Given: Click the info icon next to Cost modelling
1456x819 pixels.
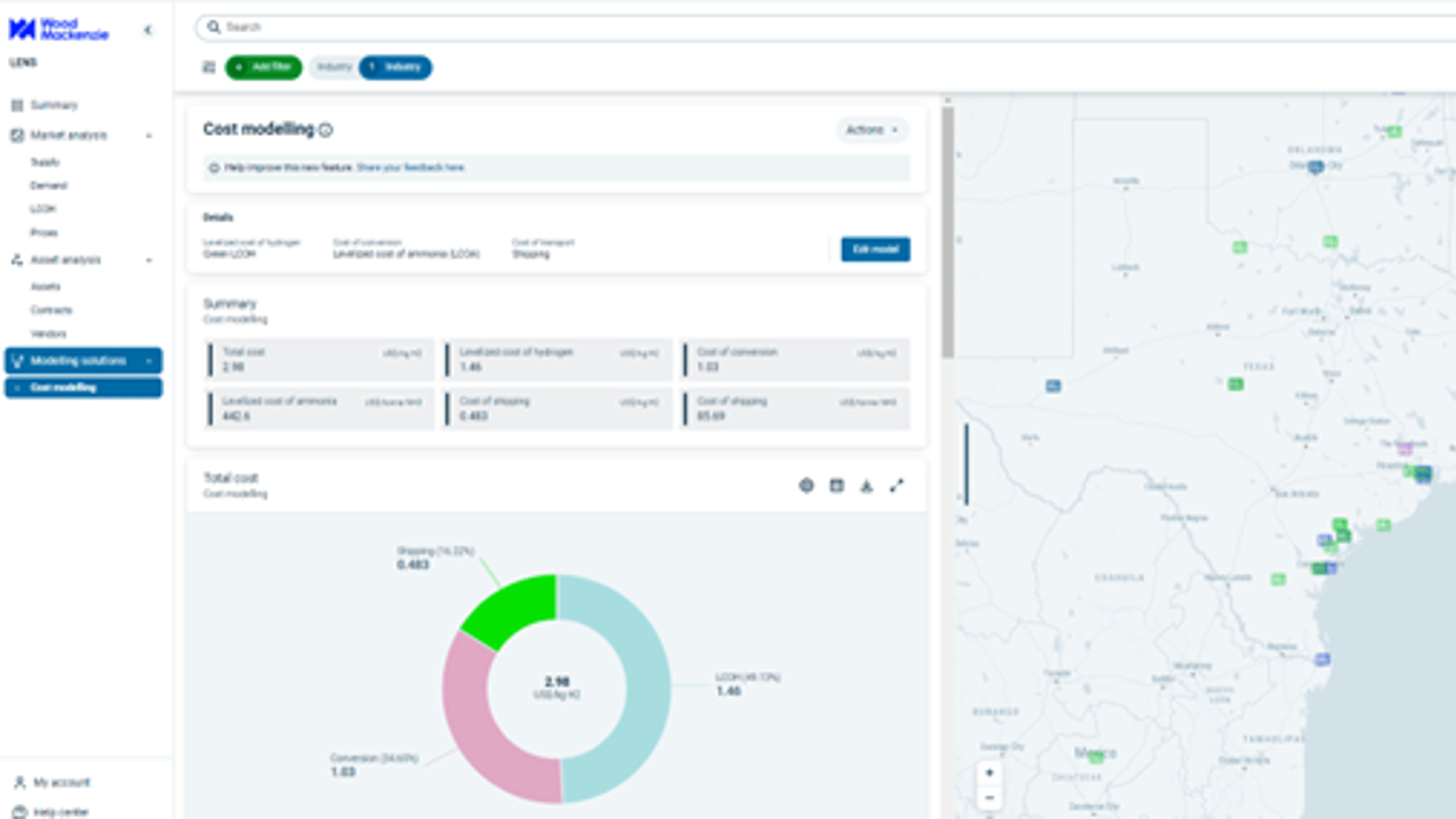Looking at the screenshot, I should point(325,130).
